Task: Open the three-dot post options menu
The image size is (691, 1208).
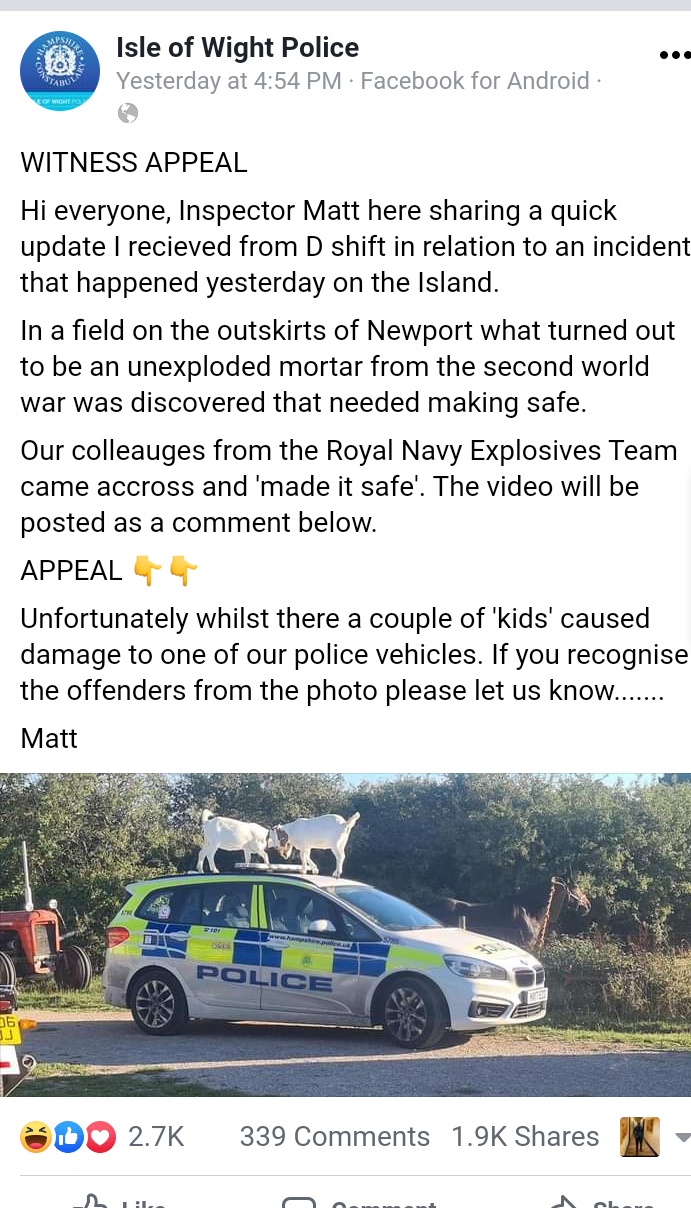Action: coord(675,55)
